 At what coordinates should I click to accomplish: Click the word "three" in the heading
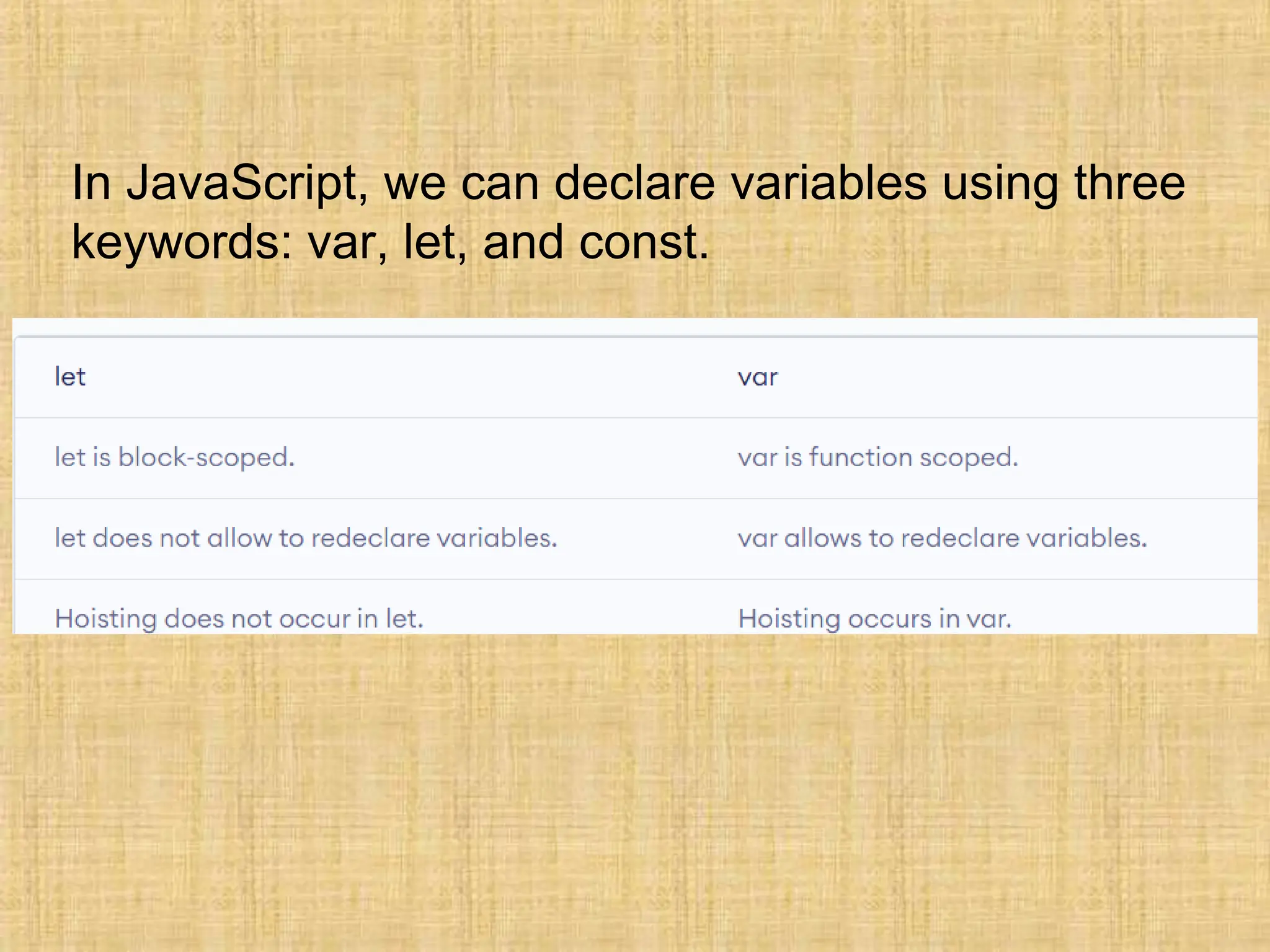point(1129,183)
